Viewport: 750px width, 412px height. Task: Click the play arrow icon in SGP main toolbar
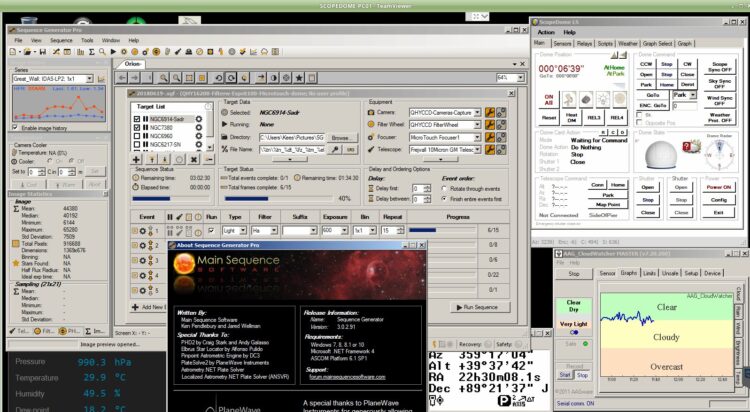[113, 52]
